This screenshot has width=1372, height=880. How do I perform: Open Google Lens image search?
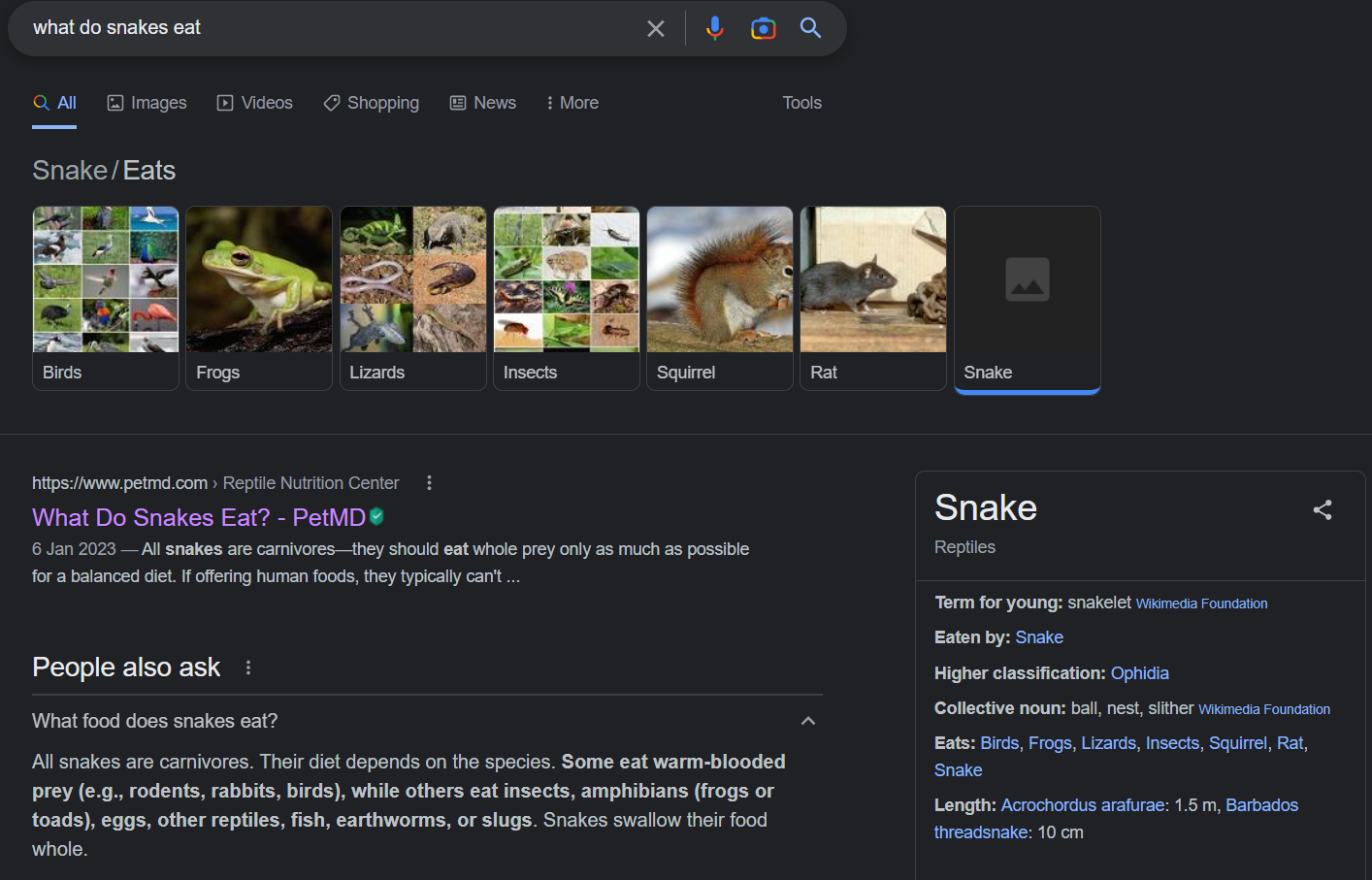tap(764, 28)
